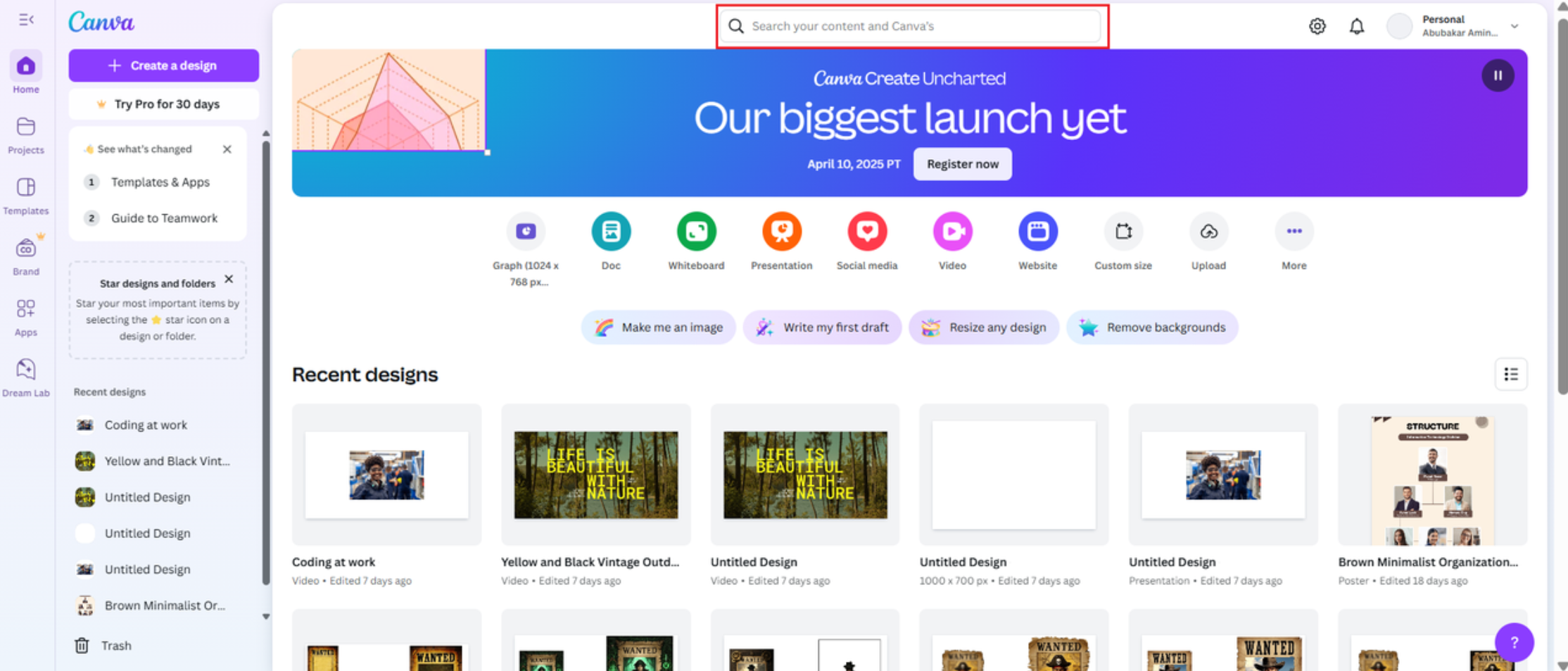1568x671 pixels.
Task: Open Projects in the sidebar
Action: [26, 135]
